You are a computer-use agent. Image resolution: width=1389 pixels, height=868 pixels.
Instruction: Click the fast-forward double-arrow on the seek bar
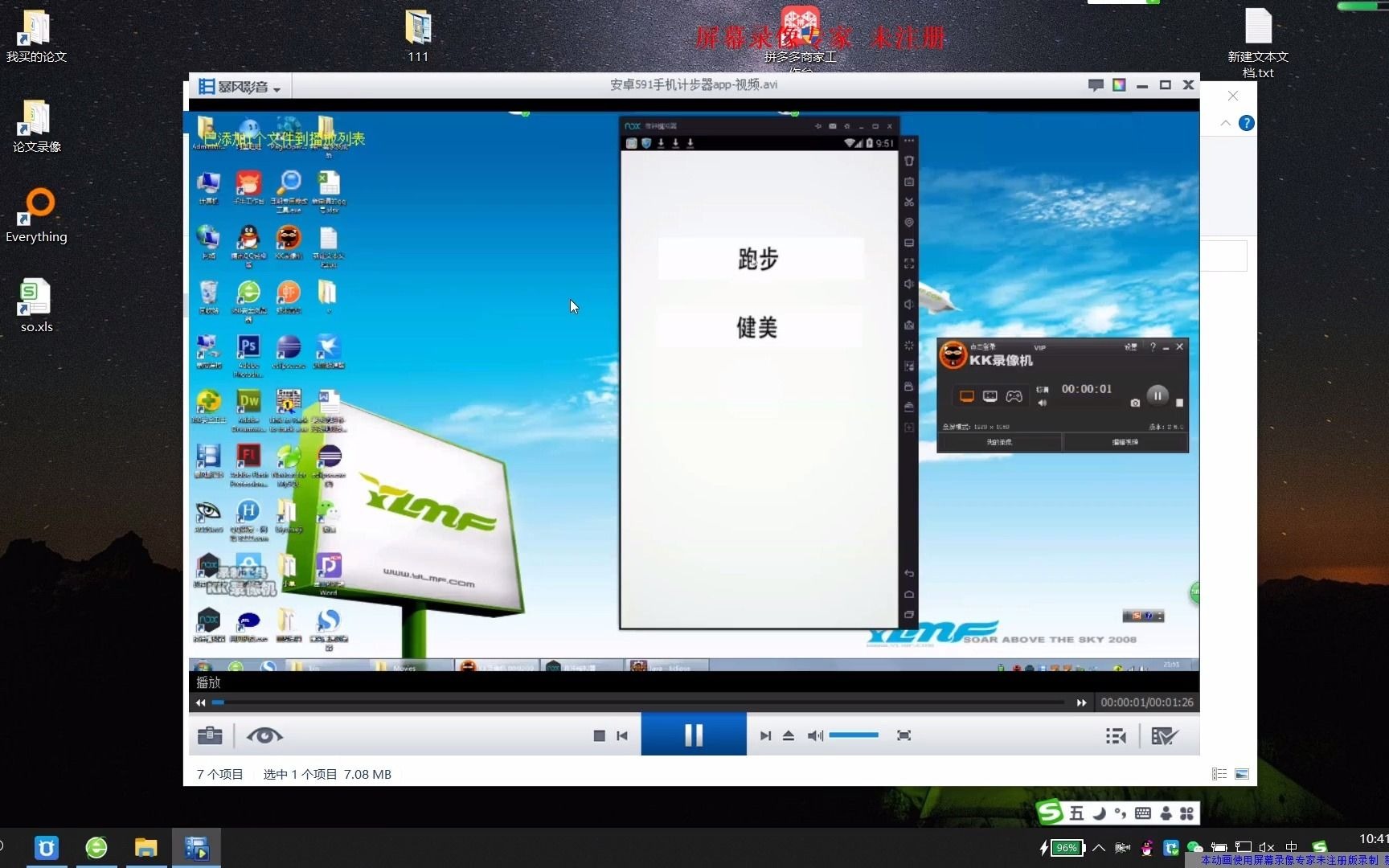pos(1081,702)
